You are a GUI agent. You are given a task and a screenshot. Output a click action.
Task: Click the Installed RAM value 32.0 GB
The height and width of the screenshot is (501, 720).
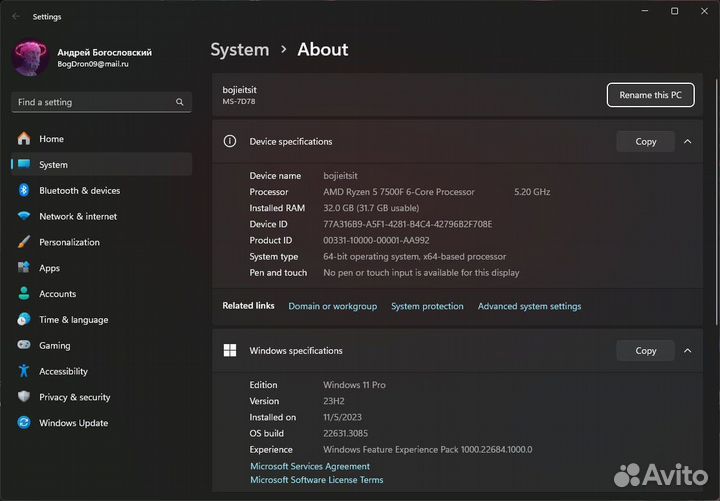[371, 208]
